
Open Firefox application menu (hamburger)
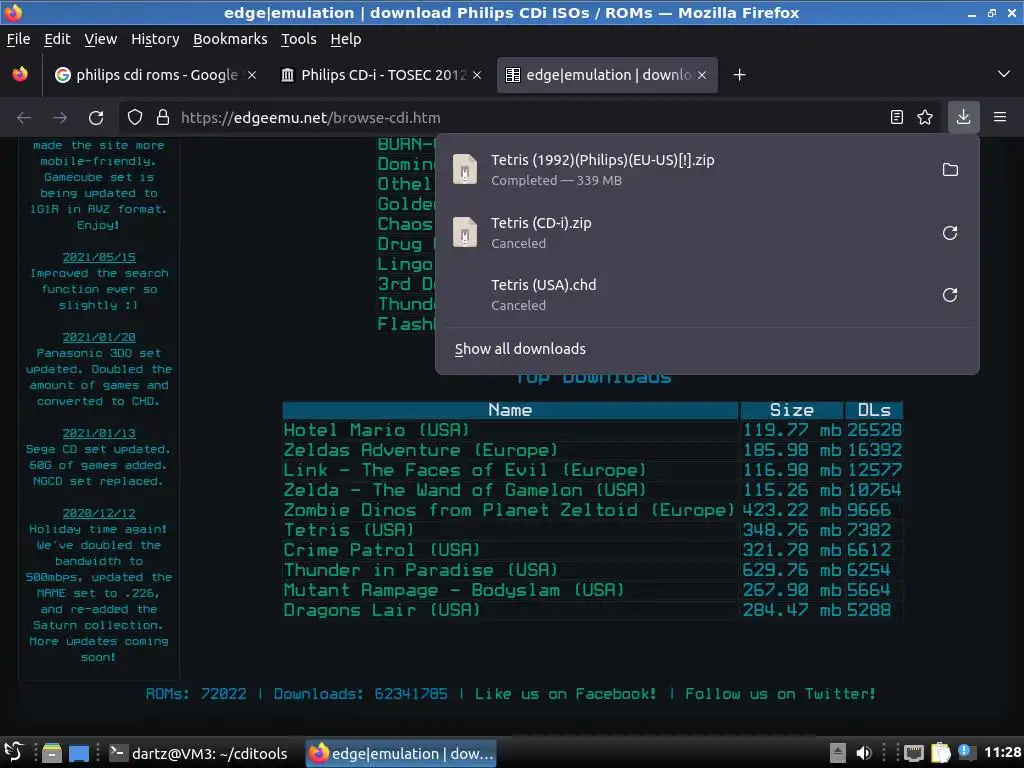pyautogui.click(x=1000, y=118)
